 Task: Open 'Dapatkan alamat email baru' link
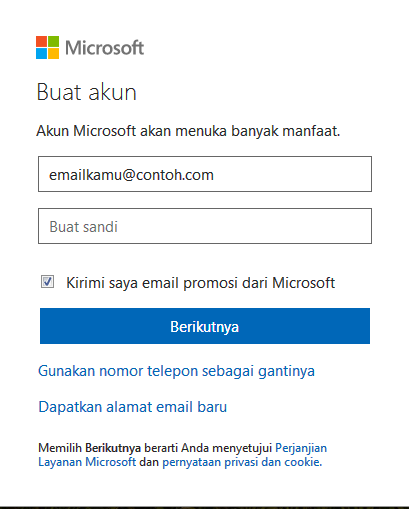133,407
